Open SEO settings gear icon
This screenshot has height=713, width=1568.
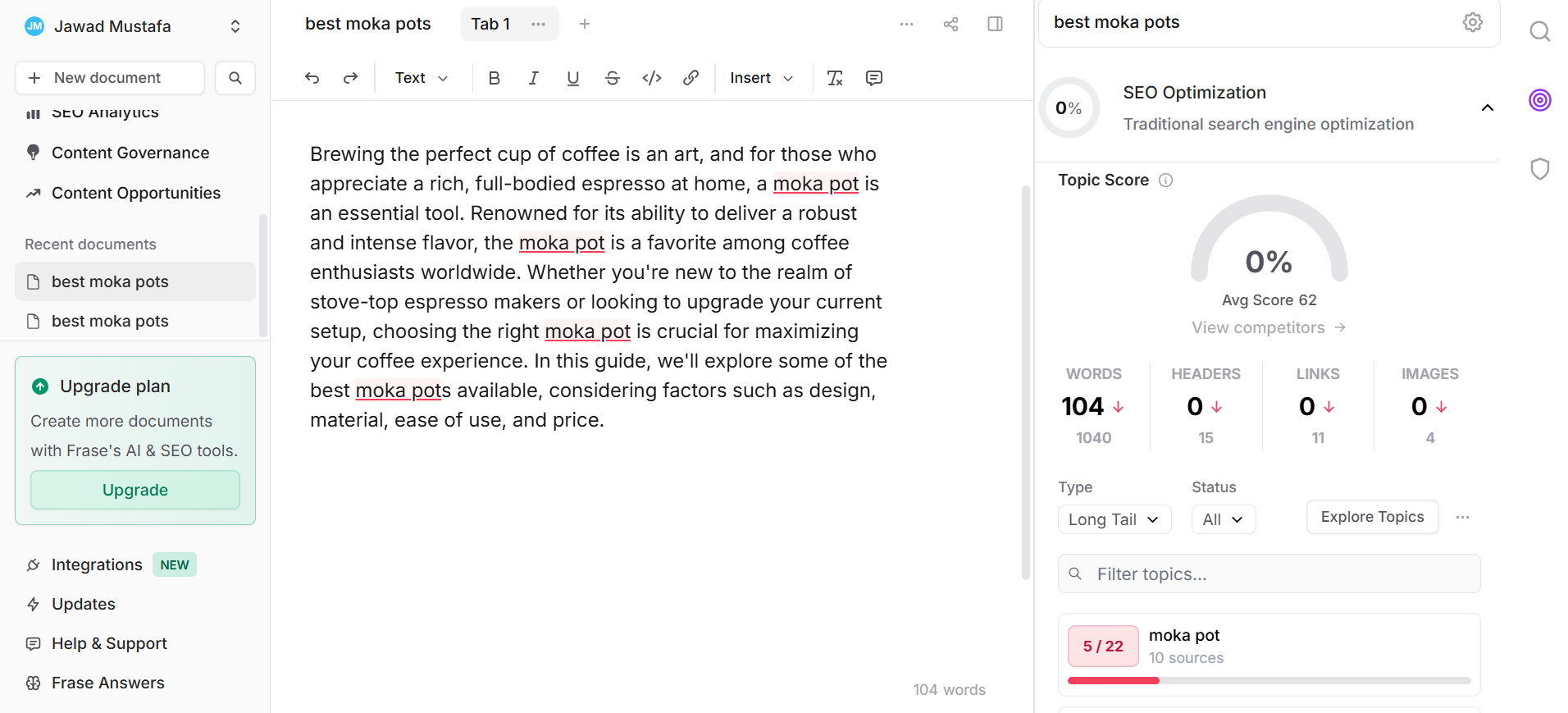(x=1472, y=22)
